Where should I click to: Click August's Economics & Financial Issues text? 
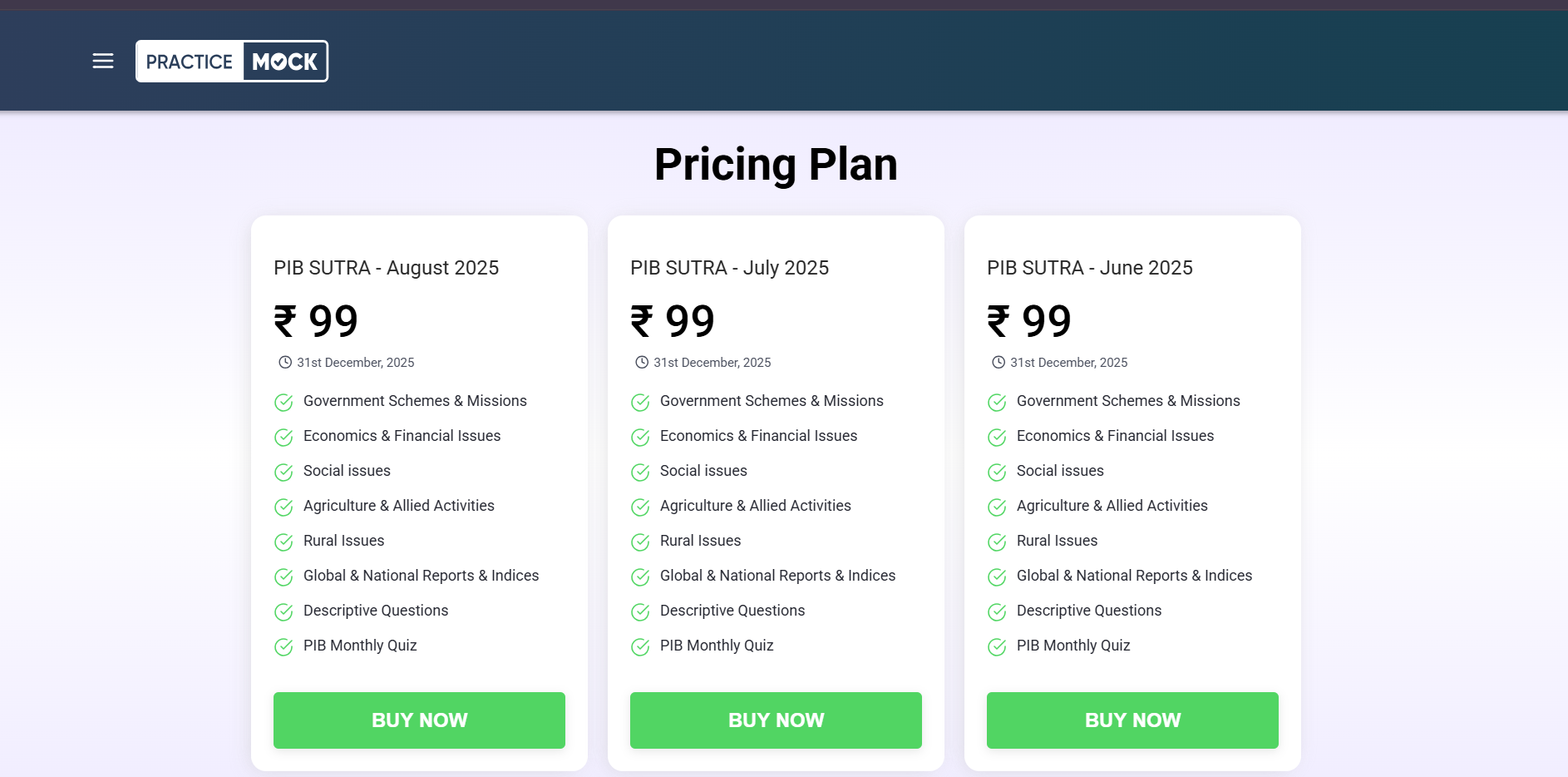[402, 436]
